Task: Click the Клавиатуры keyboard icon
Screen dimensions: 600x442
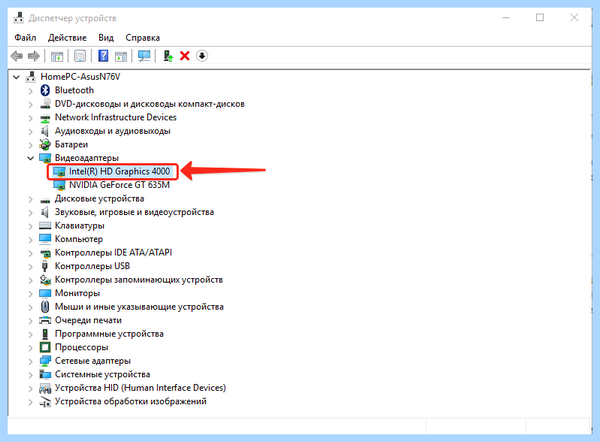Action: click(45, 226)
